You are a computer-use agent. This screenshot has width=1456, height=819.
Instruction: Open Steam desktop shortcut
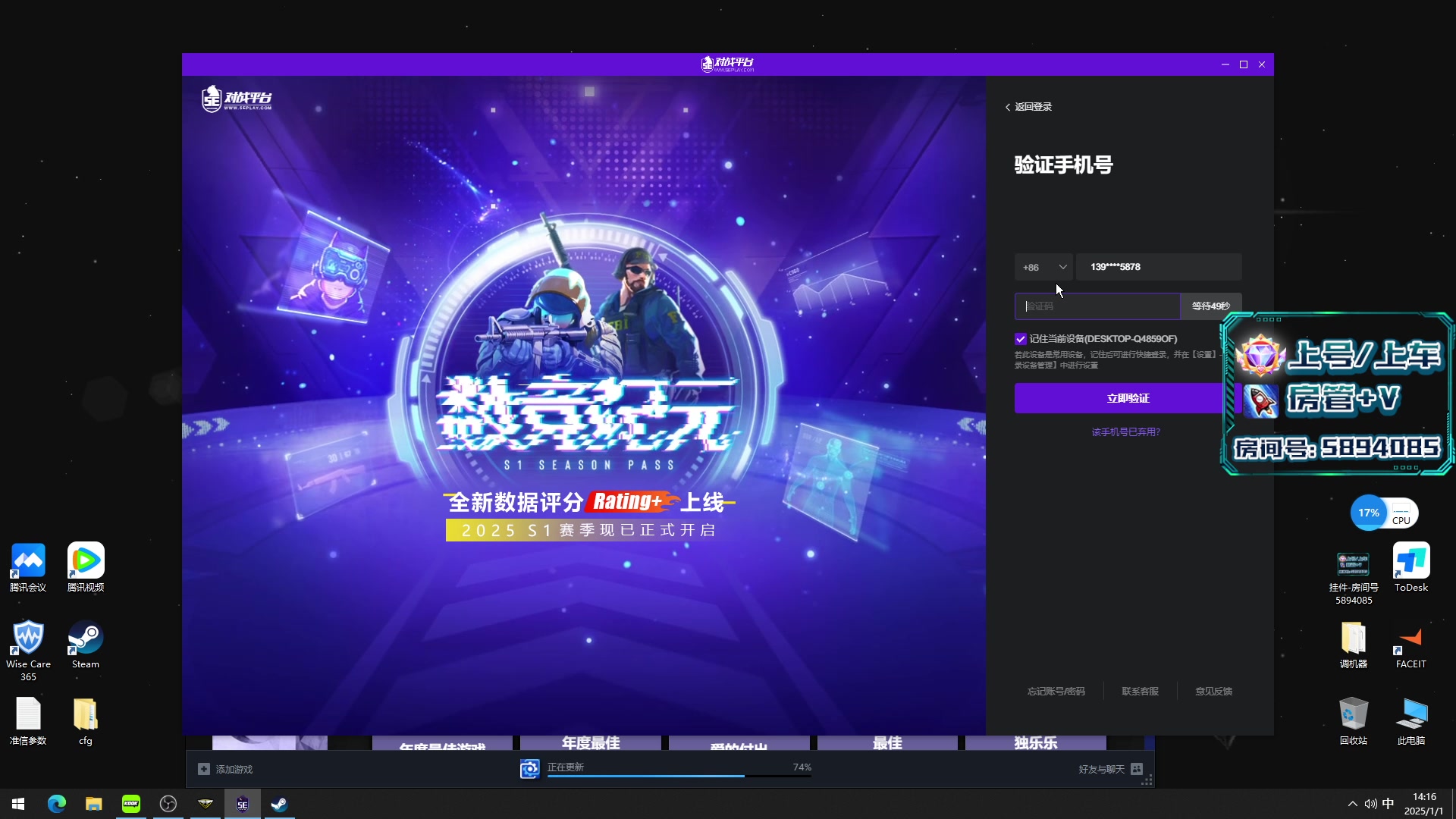coord(86,645)
